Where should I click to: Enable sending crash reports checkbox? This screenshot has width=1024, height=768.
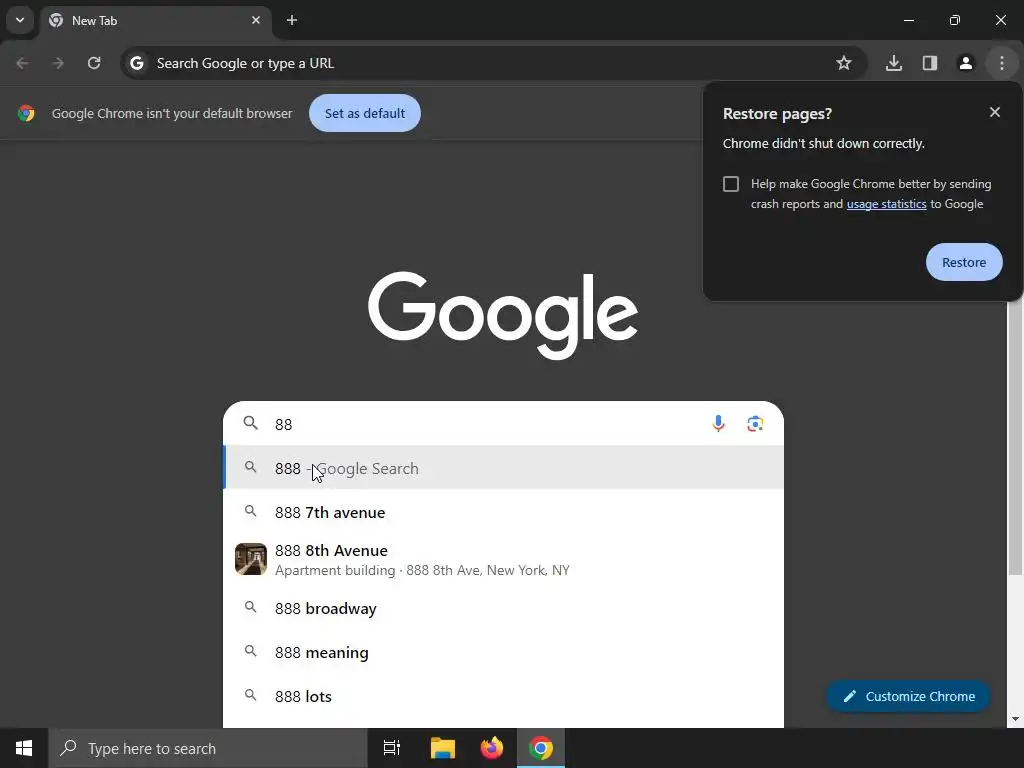(x=731, y=184)
